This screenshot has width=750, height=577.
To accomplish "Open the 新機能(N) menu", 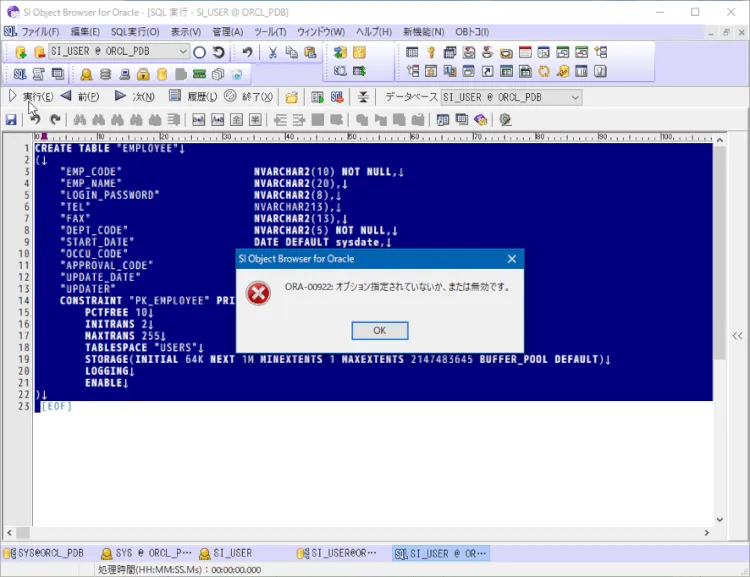I will coord(423,32).
